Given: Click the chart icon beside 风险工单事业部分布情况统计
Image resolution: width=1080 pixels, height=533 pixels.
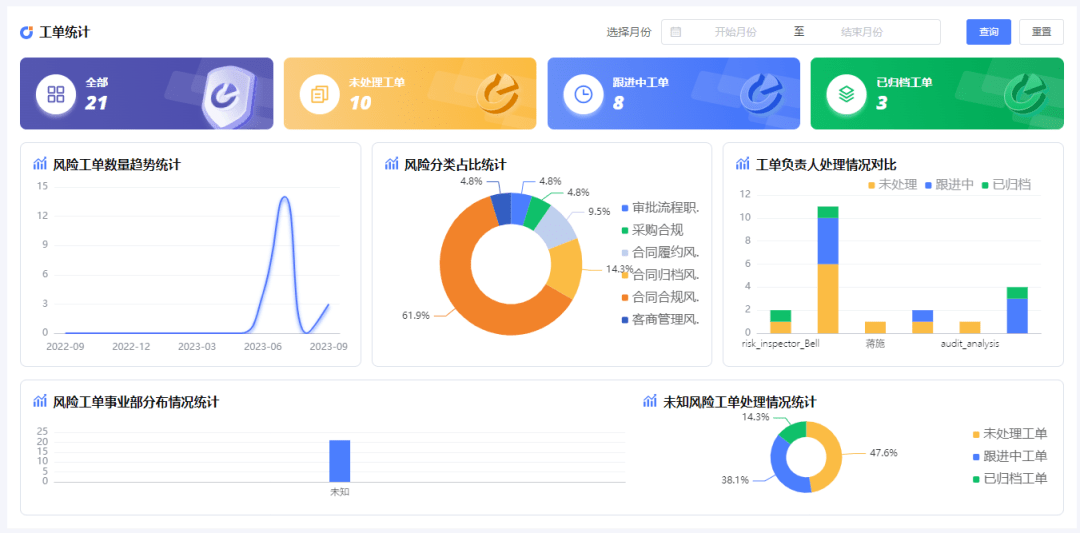Looking at the screenshot, I should [x=39, y=401].
